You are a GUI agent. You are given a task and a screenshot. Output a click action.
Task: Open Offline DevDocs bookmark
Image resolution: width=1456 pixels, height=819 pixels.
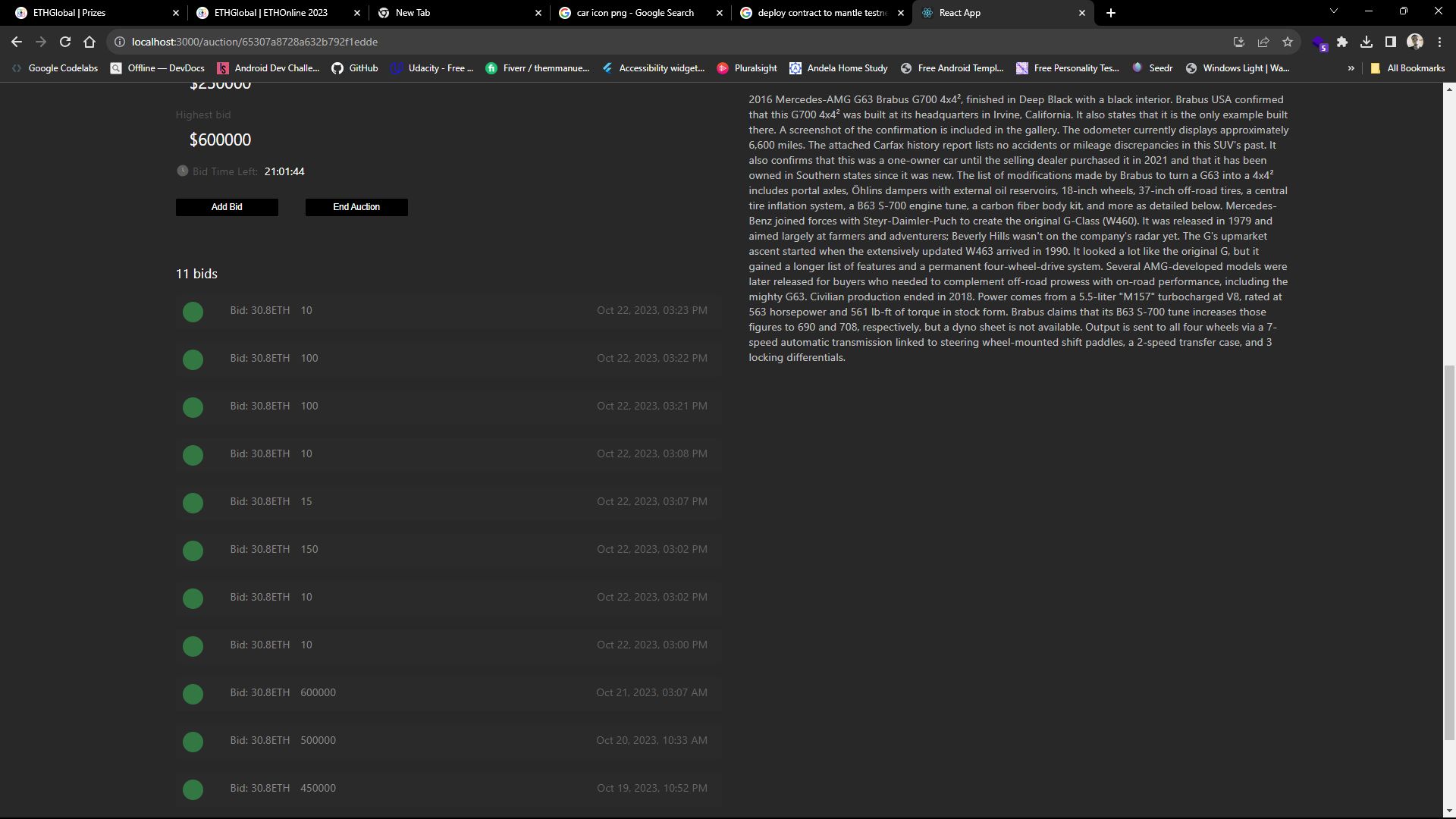158,68
